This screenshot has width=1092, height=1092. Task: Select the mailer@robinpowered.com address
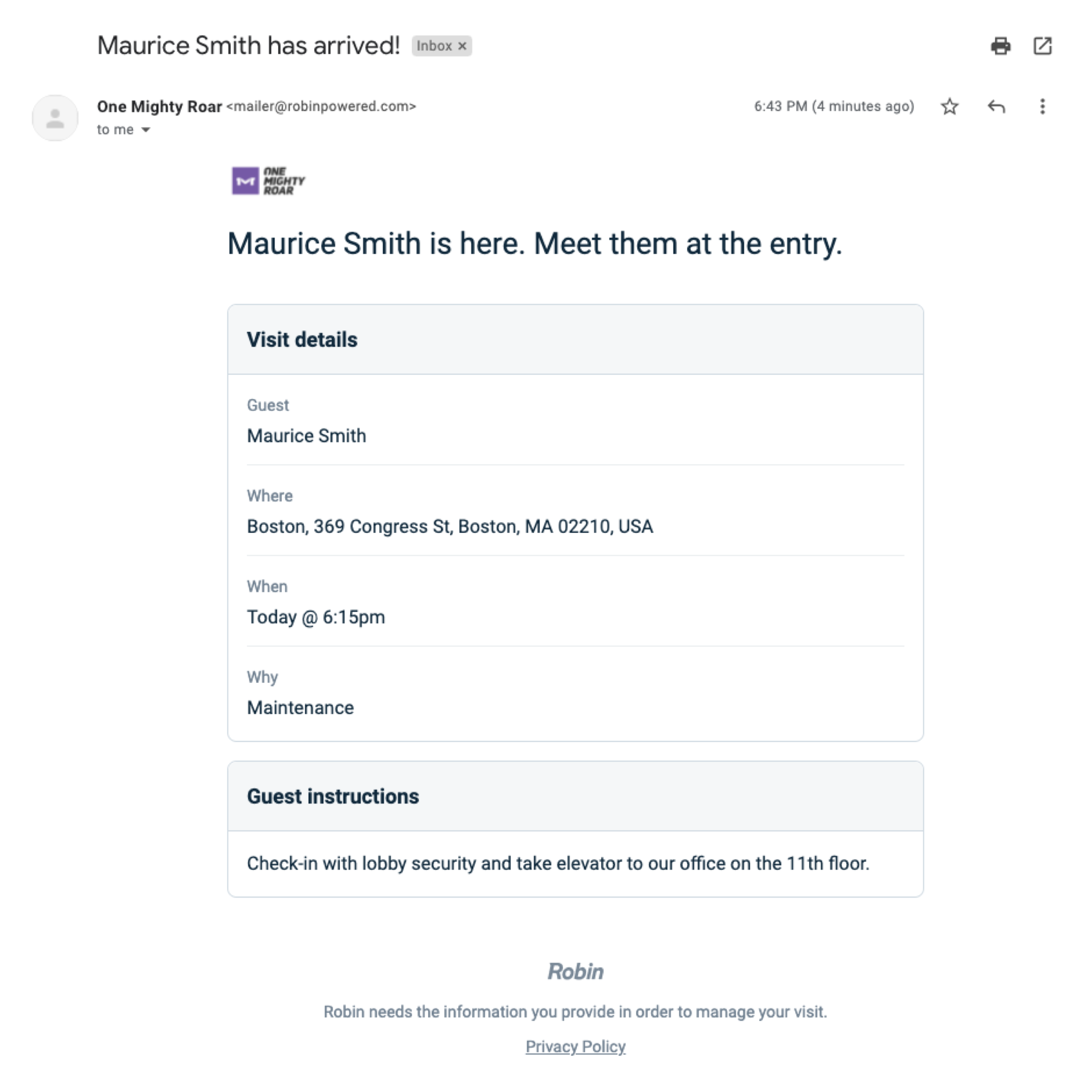321,106
